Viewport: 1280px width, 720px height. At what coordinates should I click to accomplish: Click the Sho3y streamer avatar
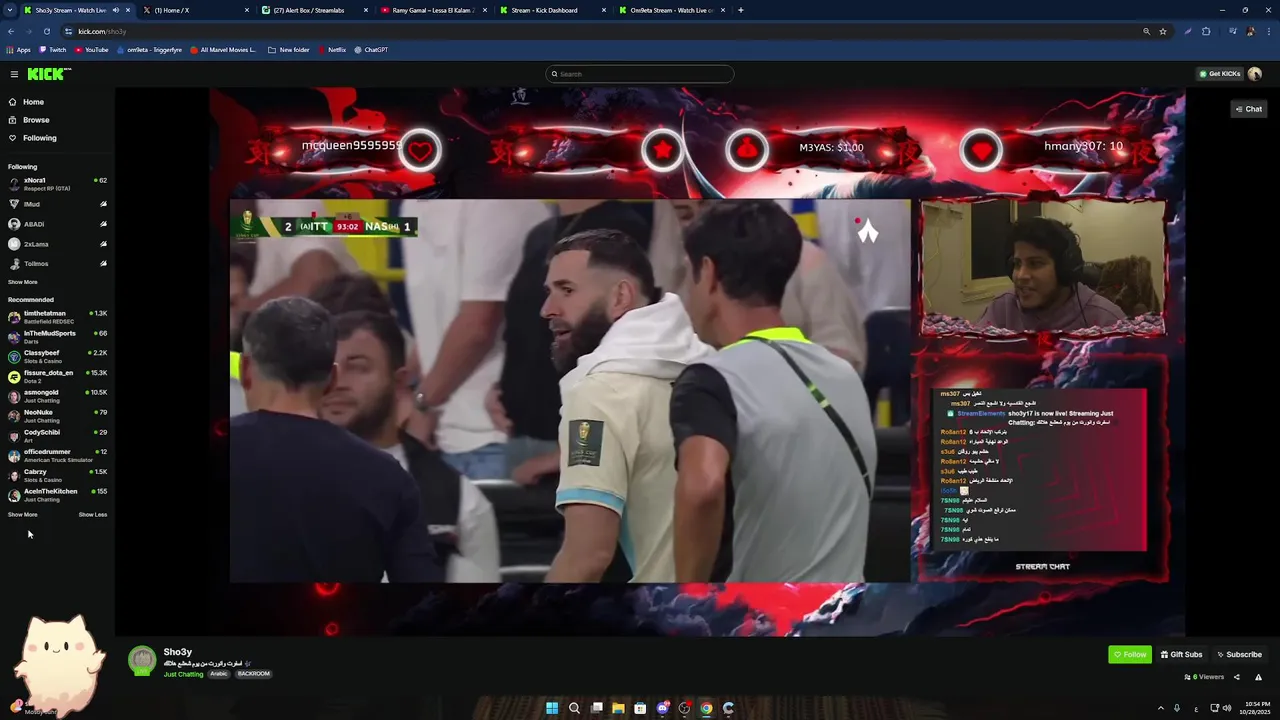[x=142, y=660]
